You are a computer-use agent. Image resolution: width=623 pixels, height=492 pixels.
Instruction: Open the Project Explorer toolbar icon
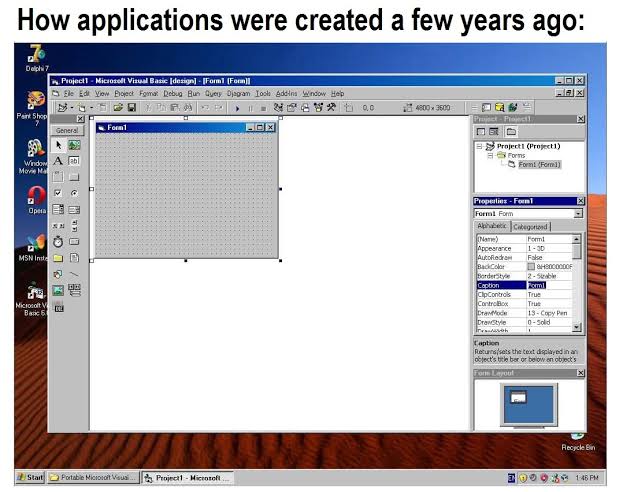[279, 107]
